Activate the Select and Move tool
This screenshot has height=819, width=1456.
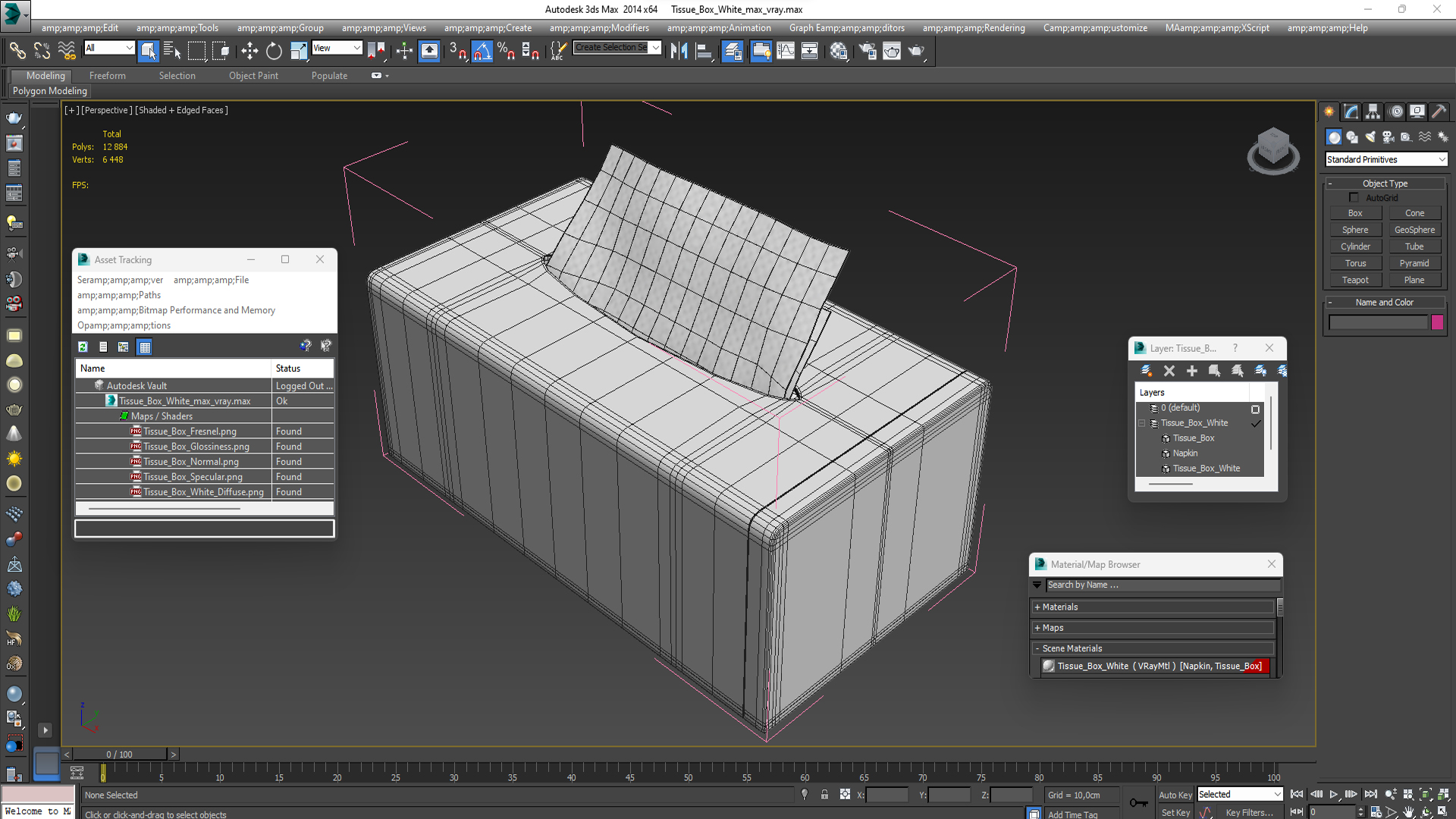pyautogui.click(x=249, y=51)
